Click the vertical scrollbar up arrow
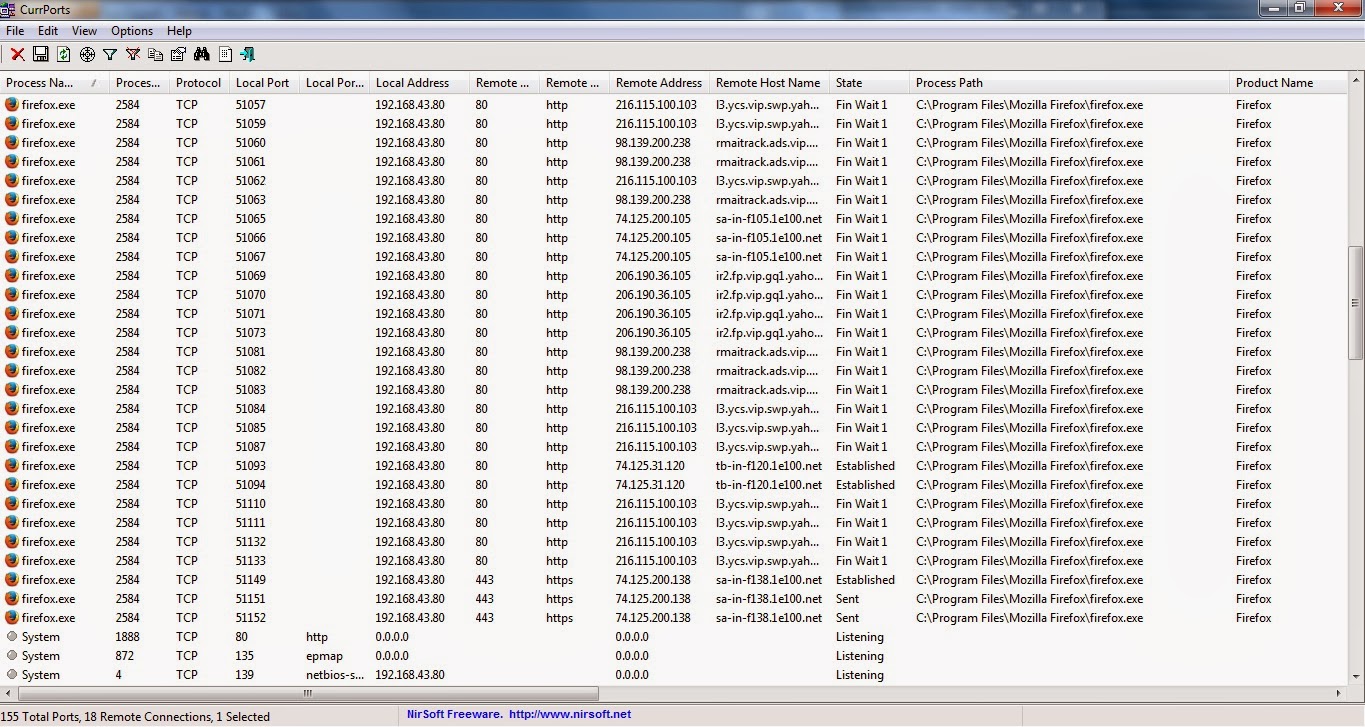Viewport: 1365px width, 727px height. pyautogui.click(x=1356, y=82)
